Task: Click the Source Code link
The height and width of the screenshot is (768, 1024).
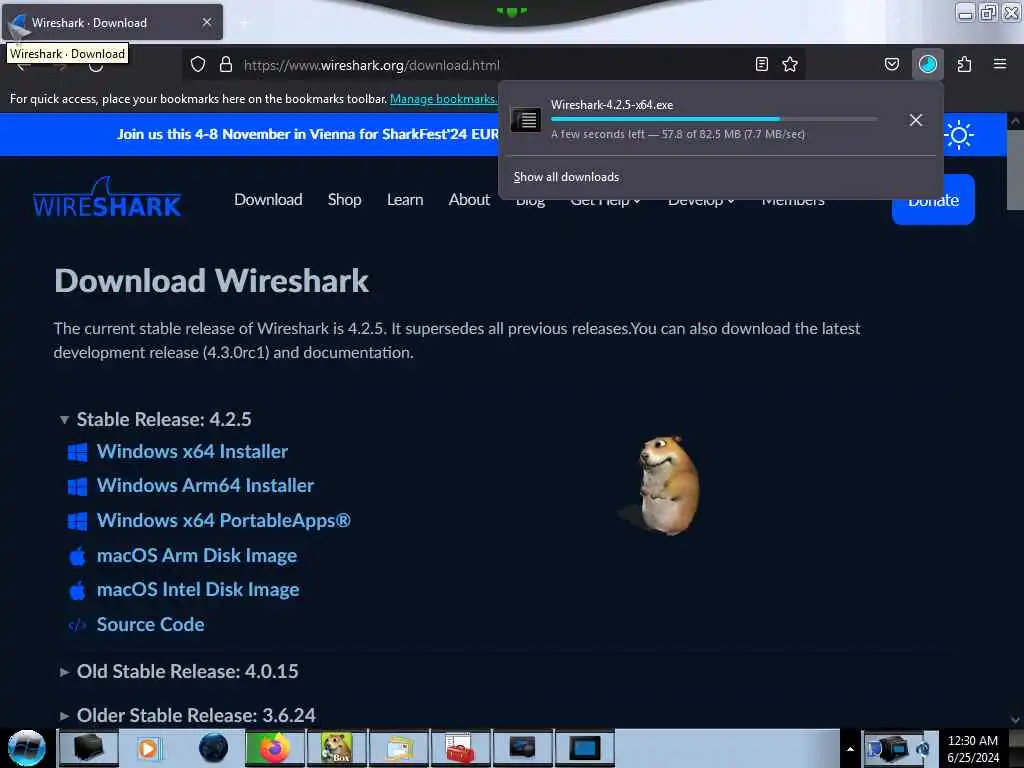Action: point(150,624)
